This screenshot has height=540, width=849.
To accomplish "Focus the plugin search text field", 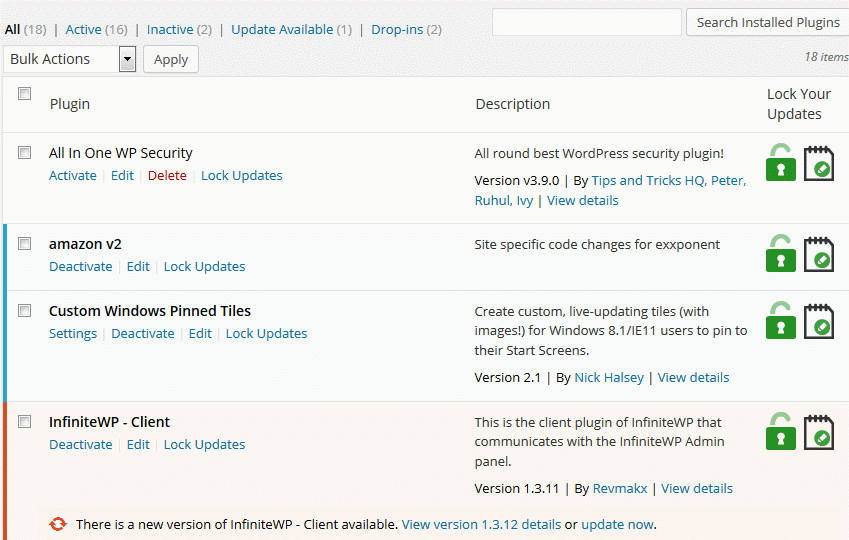I will pyautogui.click(x=586, y=22).
